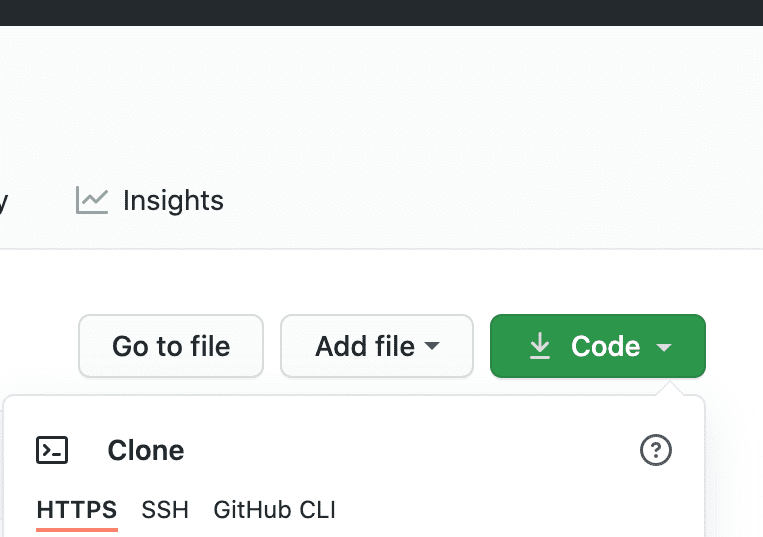Screen dimensions: 763x537
Task: Click the cut-off tab left of Insights
Action: click(4, 201)
